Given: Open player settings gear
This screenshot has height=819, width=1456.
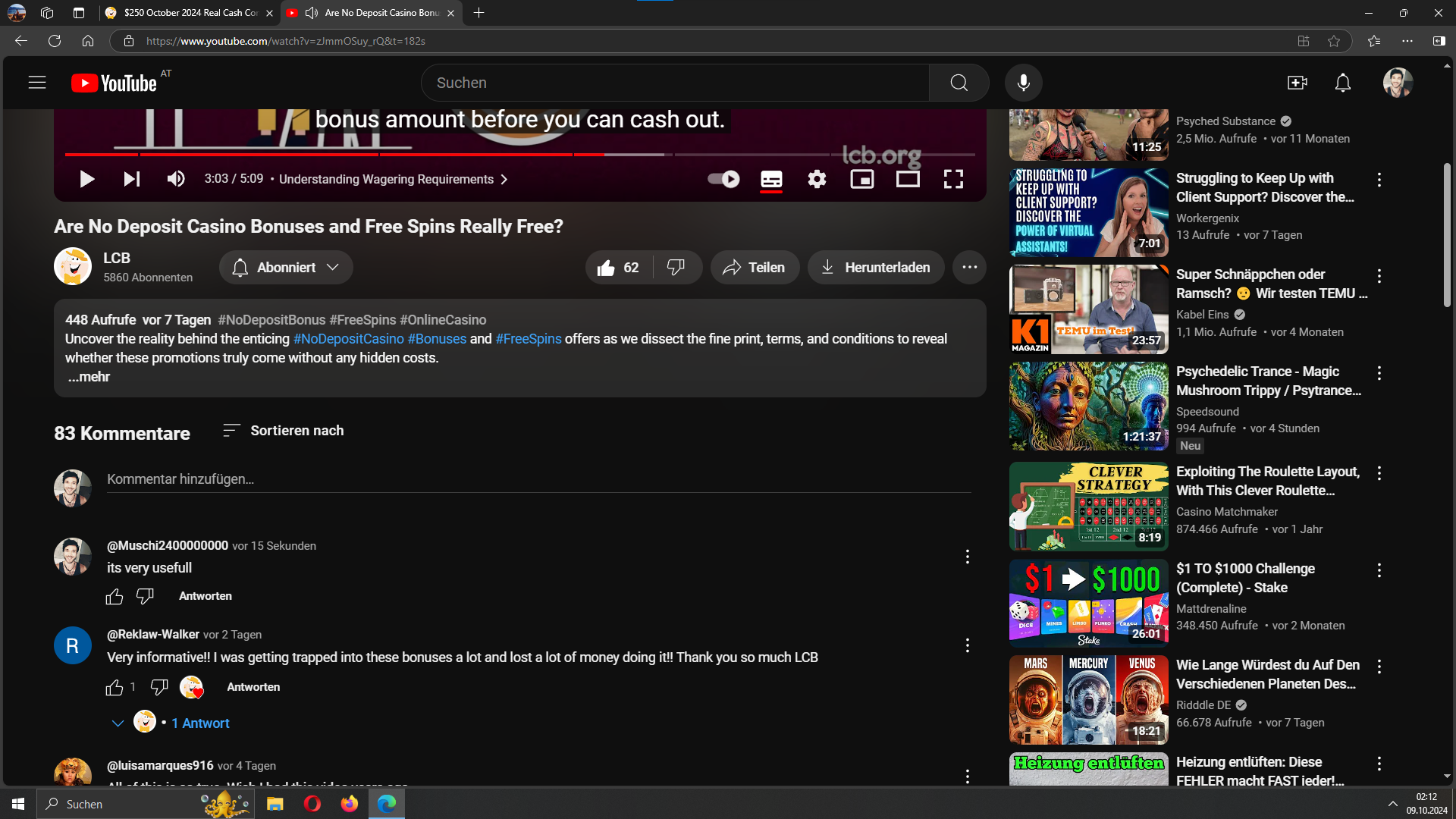Looking at the screenshot, I should tap(817, 179).
